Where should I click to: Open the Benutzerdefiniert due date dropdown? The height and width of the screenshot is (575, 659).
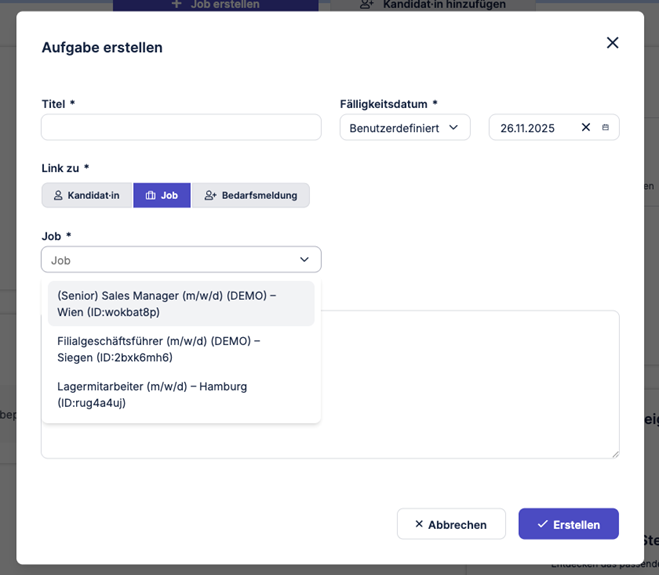click(x=404, y=128)
